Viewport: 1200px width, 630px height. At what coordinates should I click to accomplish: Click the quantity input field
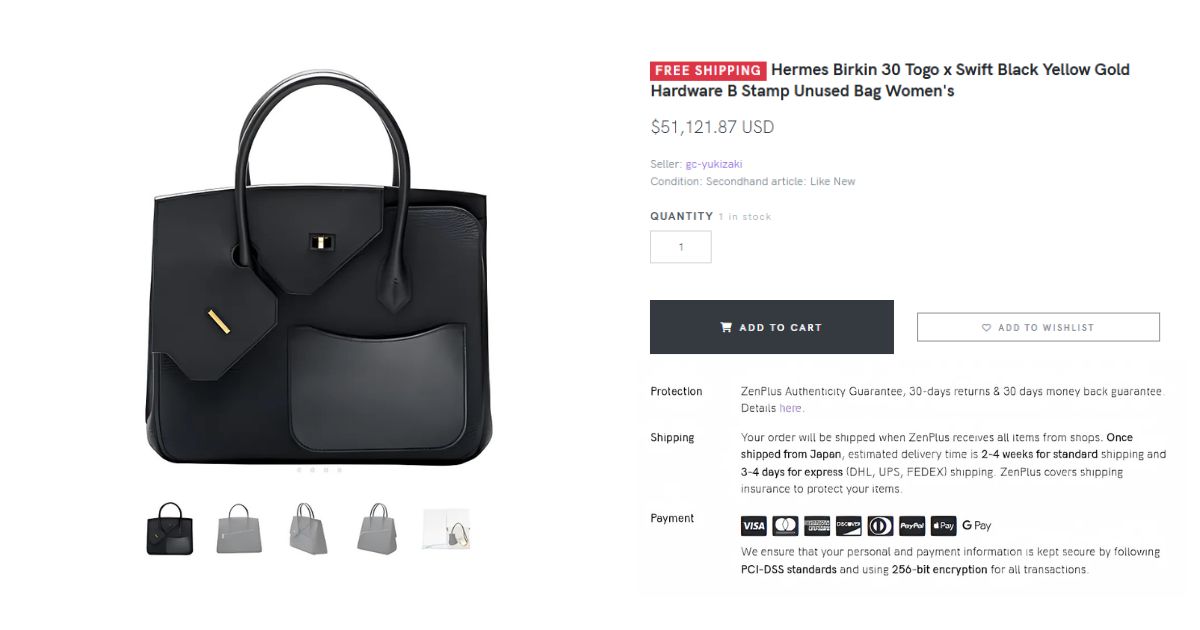681,247
